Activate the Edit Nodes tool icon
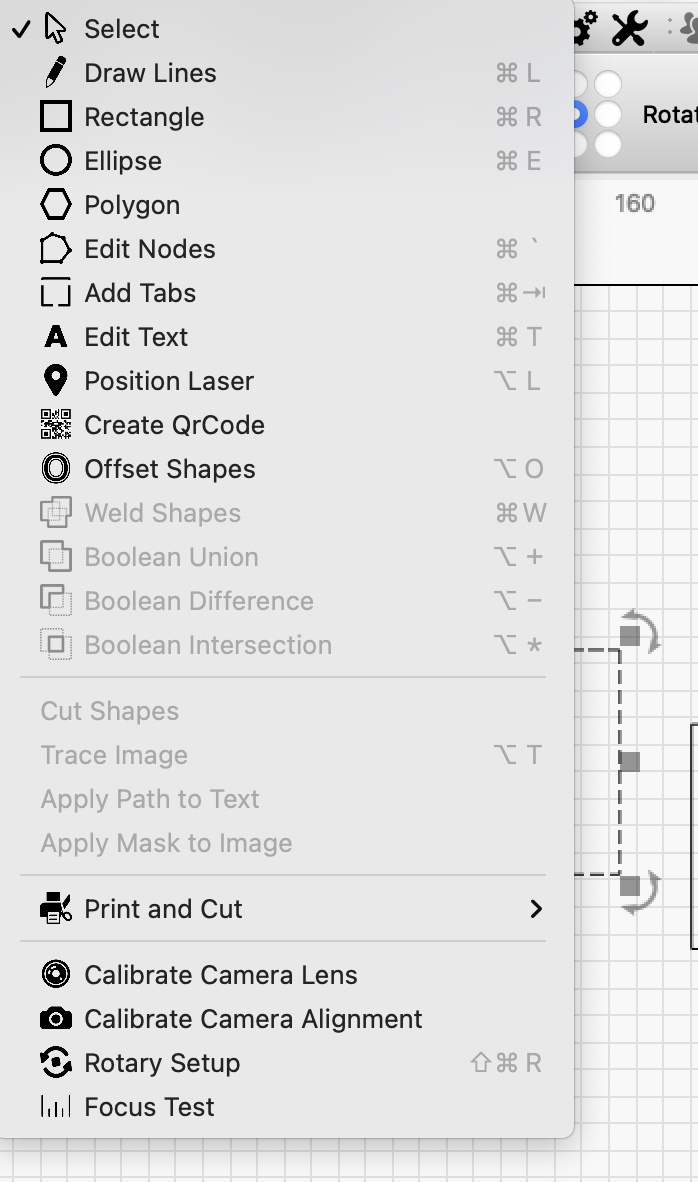The image size is (698, 1182). [x=55, y=249]
